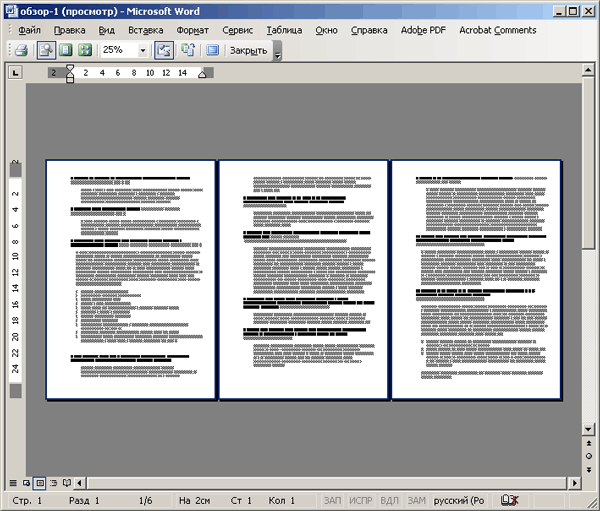Screen dimensions: 600x511
Task: Toggle the View Ruler button
Action: (164, 50)
